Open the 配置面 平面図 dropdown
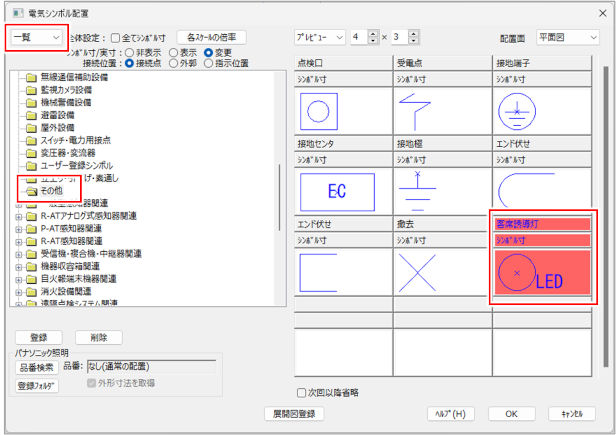 568,36
